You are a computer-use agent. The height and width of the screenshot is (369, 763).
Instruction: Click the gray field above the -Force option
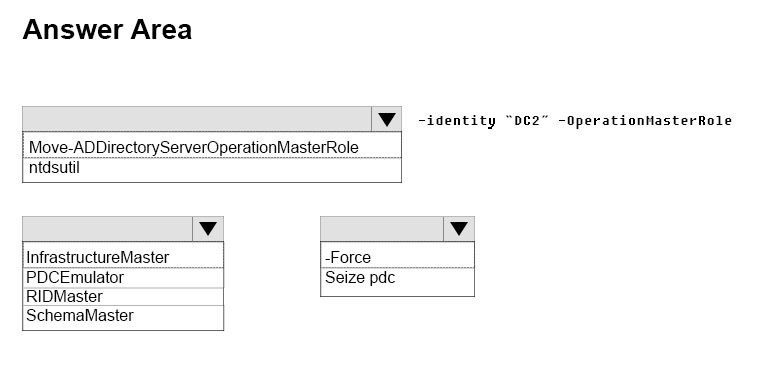click(x=382, y=229)
